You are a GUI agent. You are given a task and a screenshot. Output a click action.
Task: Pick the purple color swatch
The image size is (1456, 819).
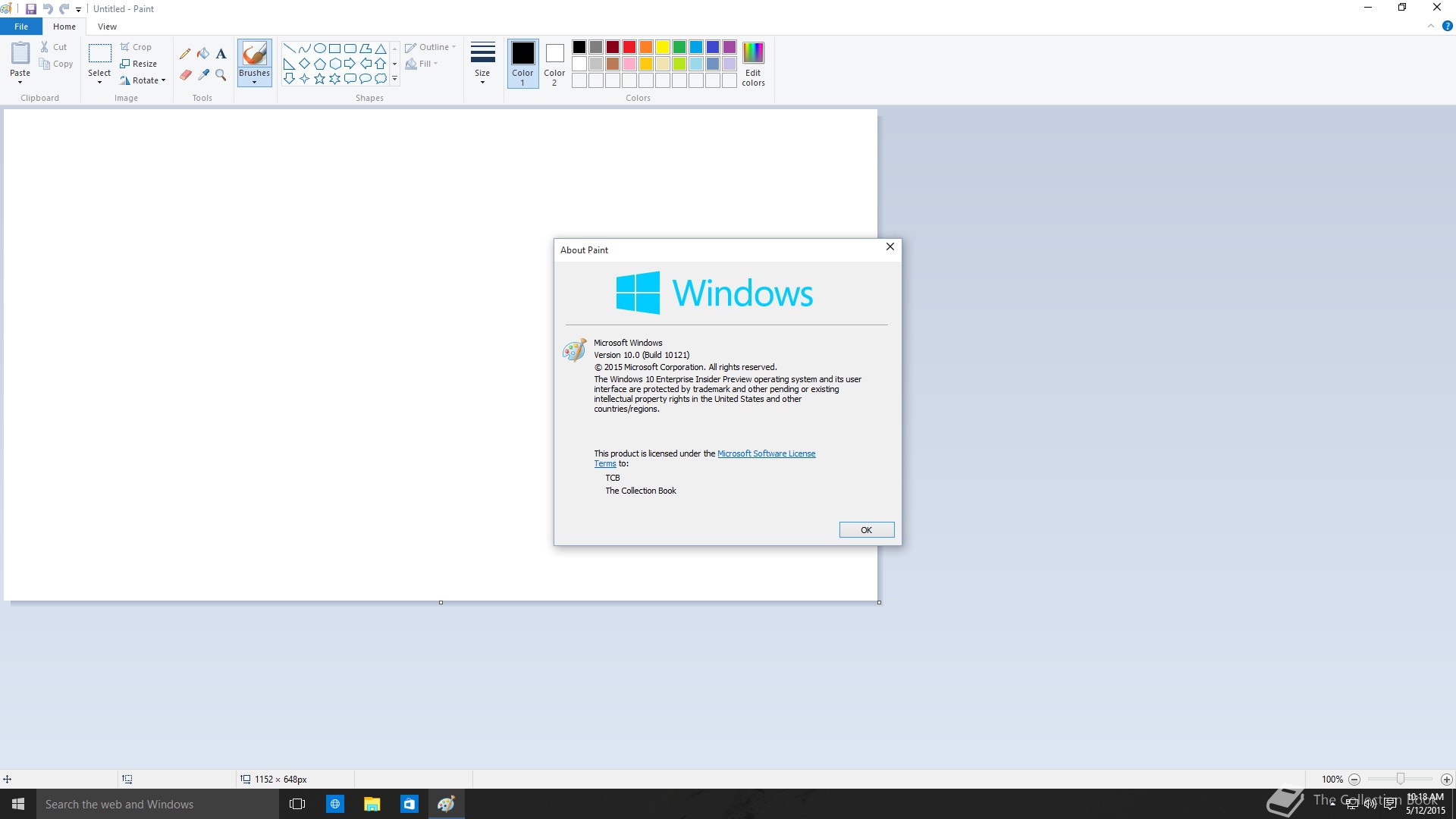[x=730, y=47]
